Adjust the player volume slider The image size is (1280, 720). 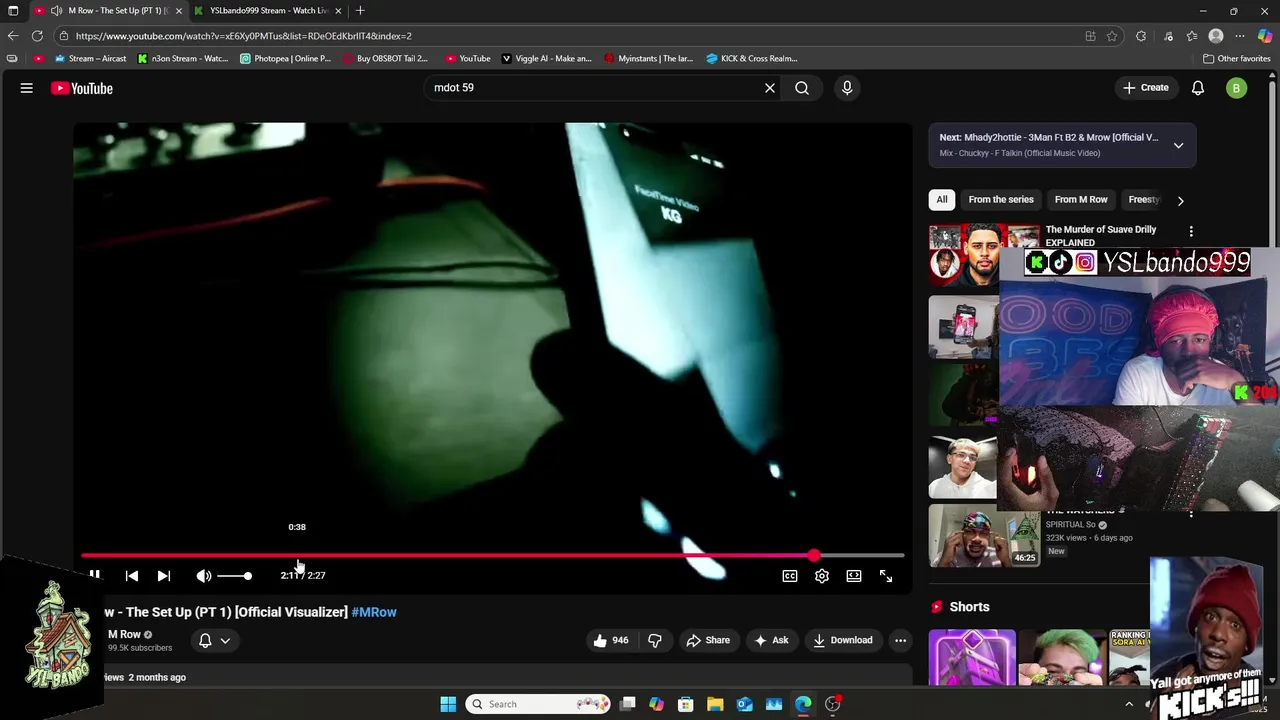235,576
